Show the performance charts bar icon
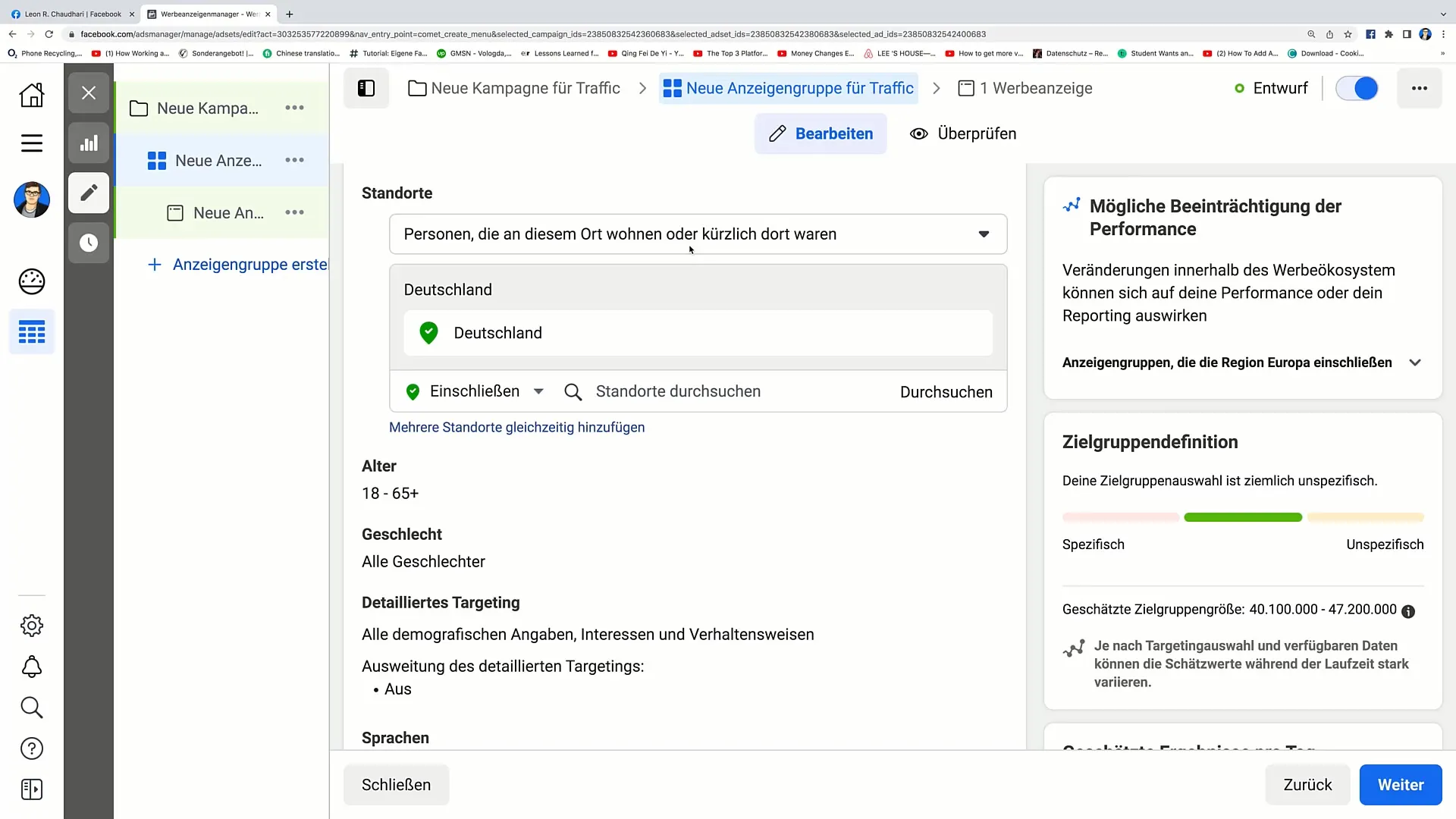Image resolution: width=1456 pixels, height=819 pixels. coord(89,143)
